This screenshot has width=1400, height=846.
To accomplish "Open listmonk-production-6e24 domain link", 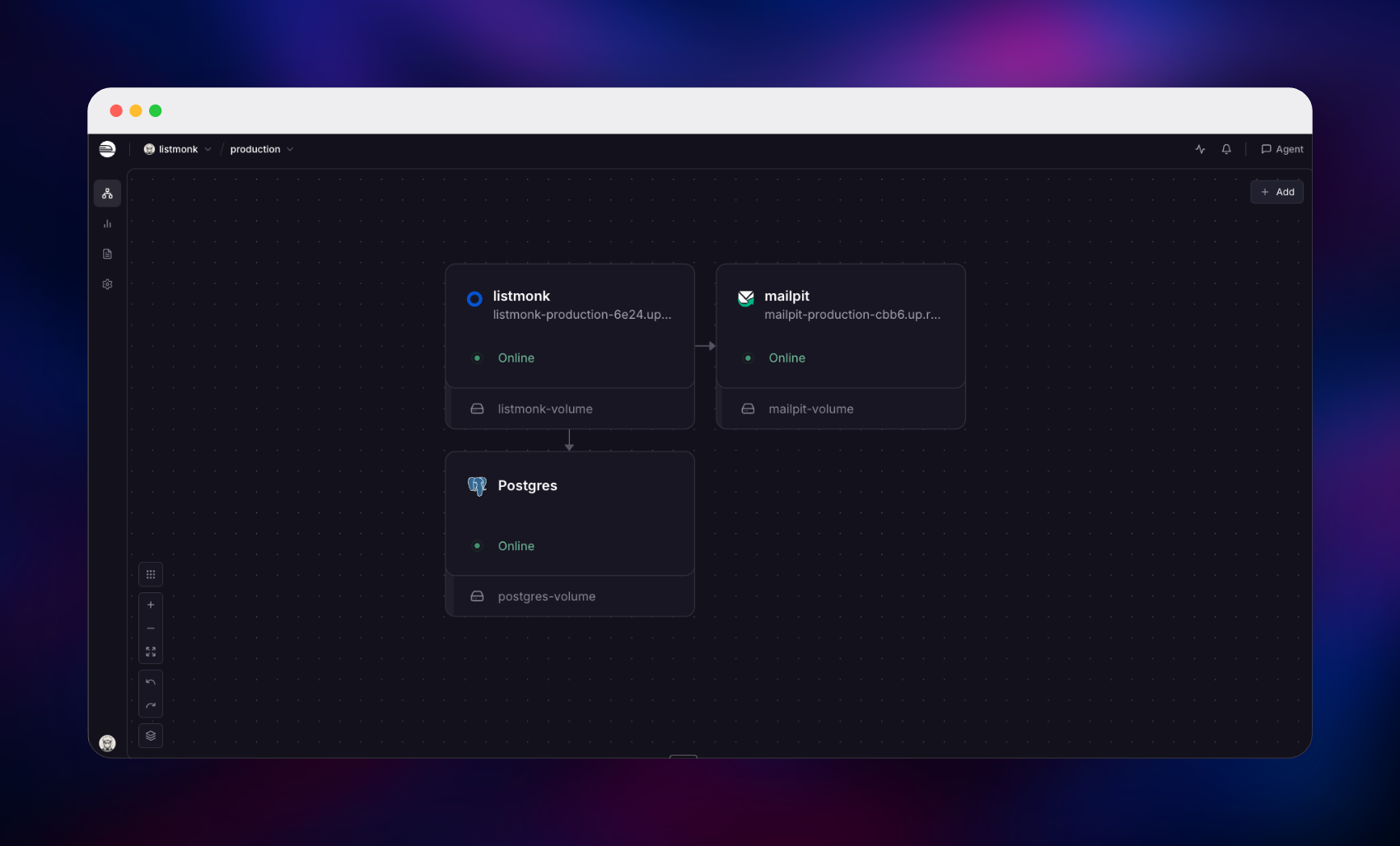I will [582, 315].
